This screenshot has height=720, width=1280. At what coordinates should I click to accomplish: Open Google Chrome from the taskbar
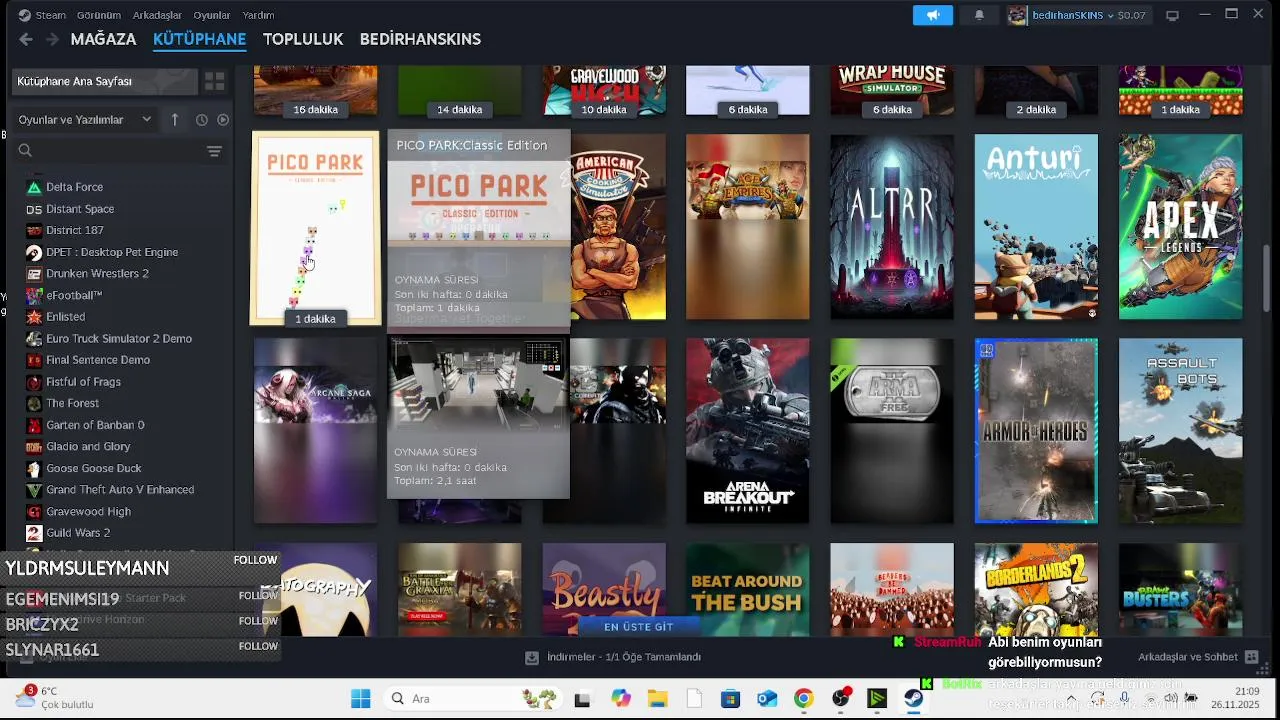[803, 698]
